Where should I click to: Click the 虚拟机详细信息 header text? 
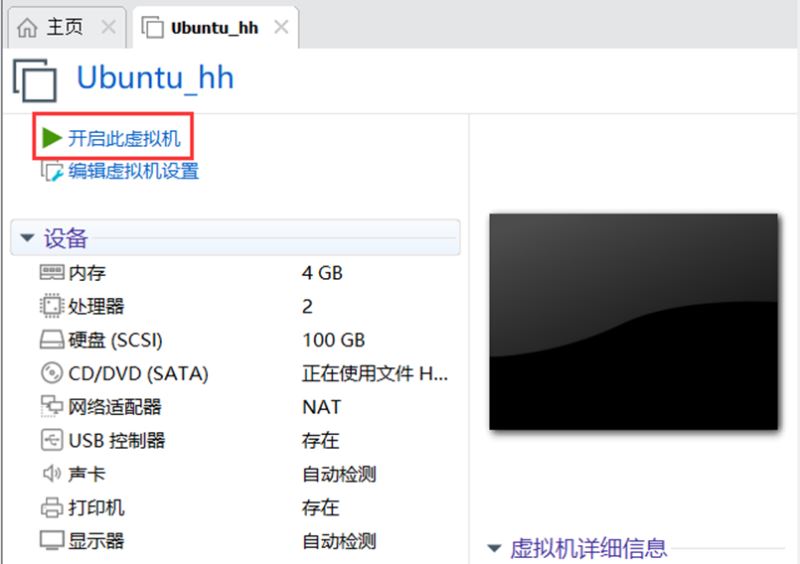click(588, 549)
